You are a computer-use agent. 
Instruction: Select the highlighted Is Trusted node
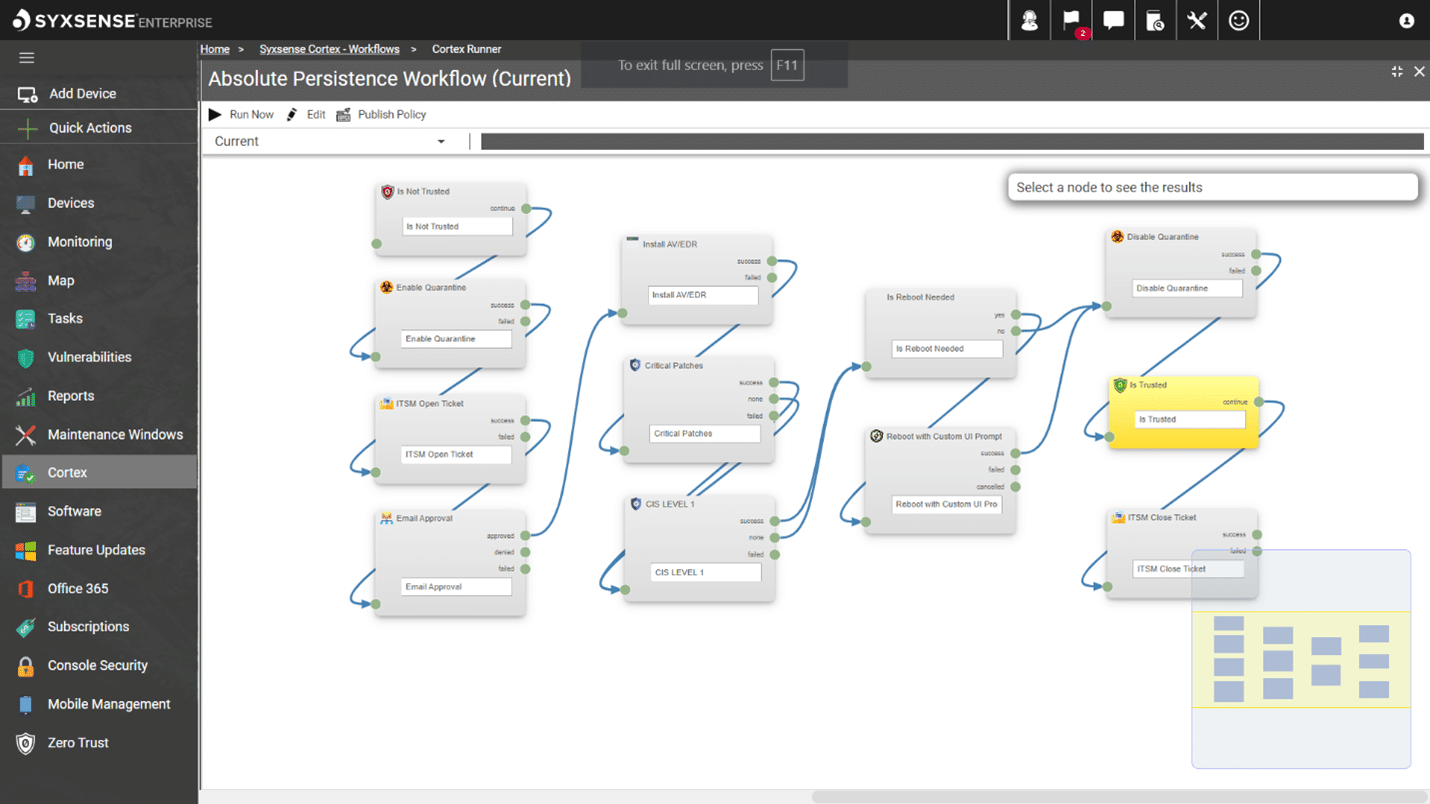click(x=1183, y=412)
